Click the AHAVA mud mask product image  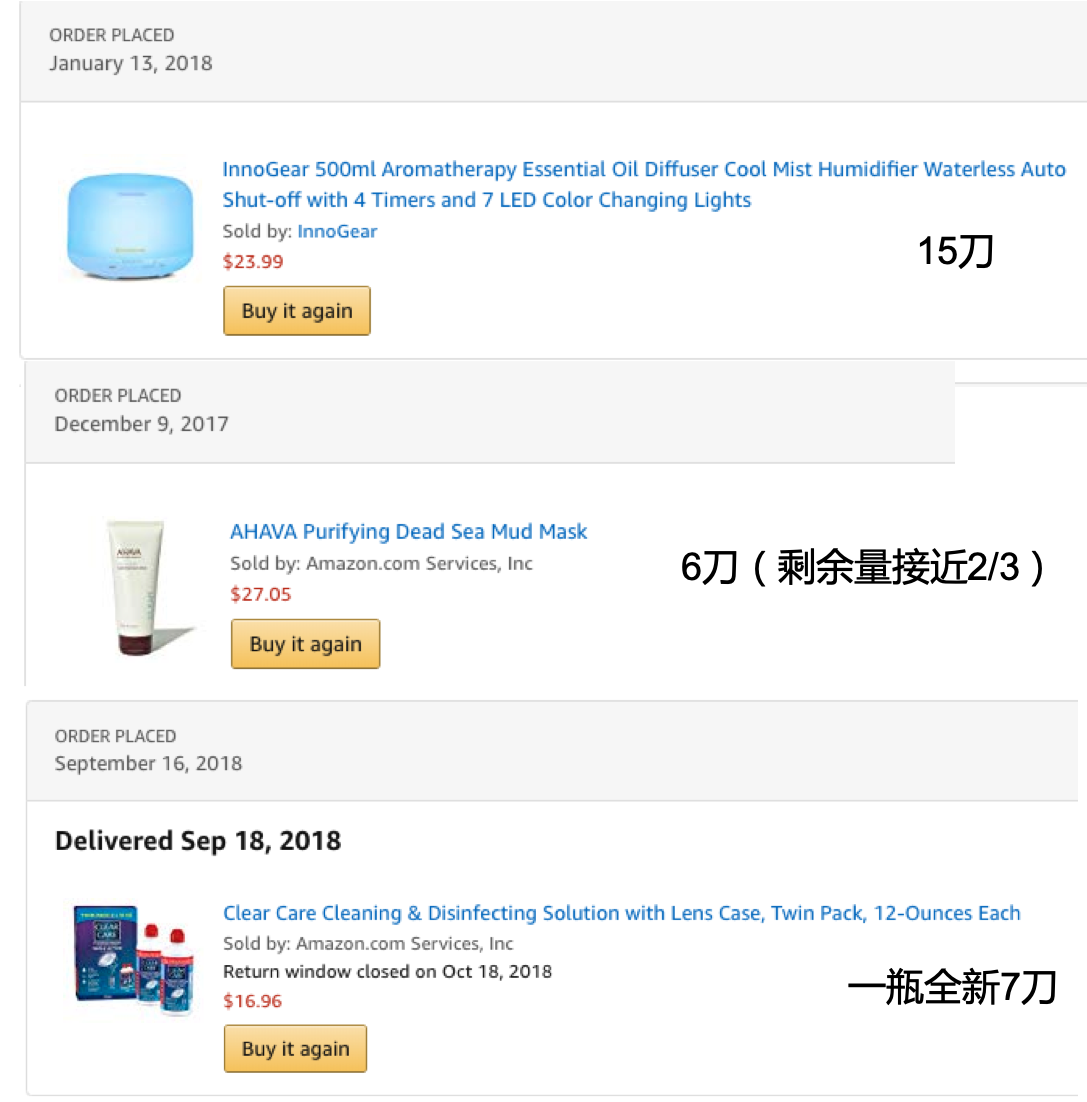[x=138, y=587]
